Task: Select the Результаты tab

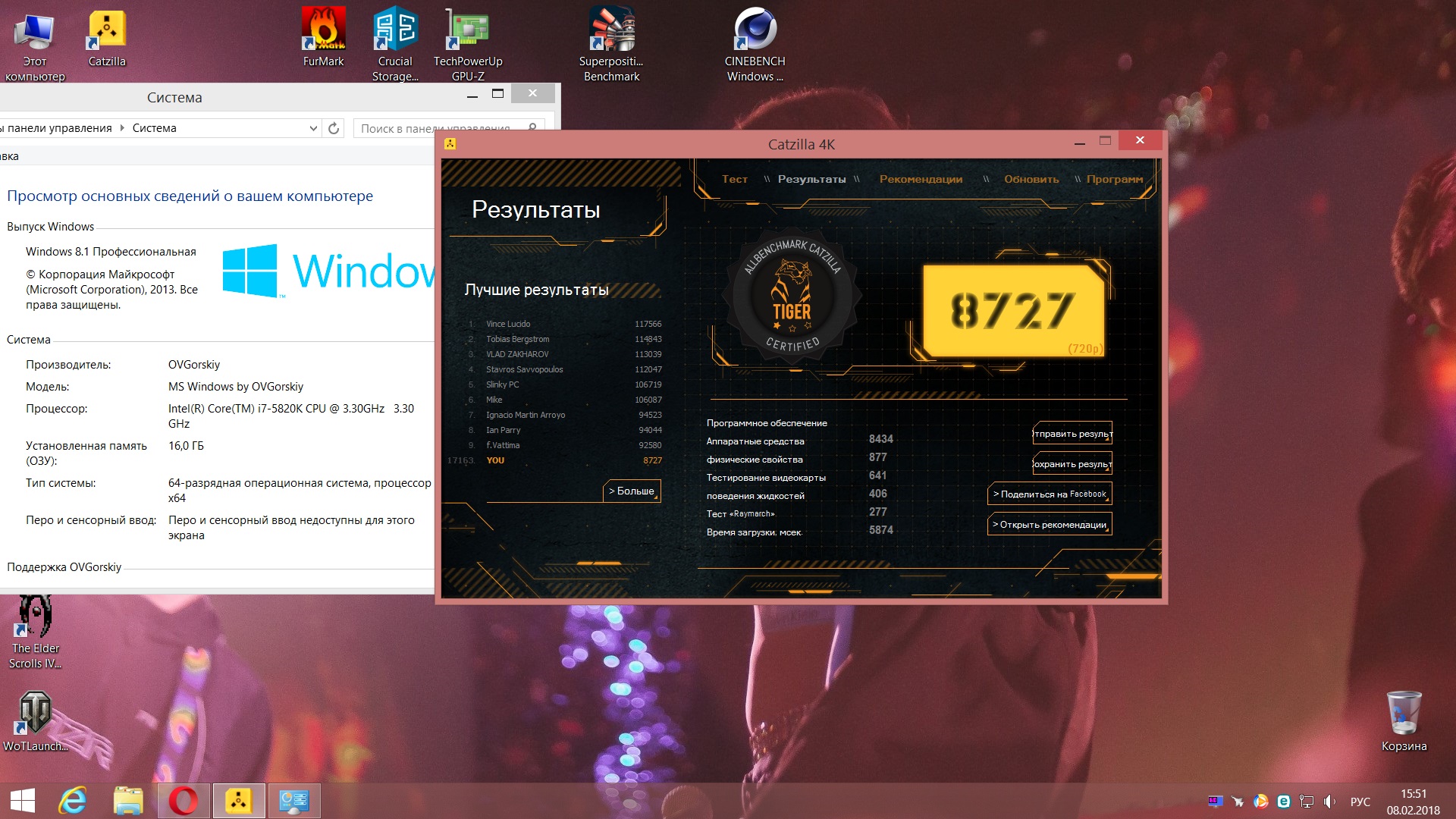Action: pyautogui.click(x=811, y=179)
